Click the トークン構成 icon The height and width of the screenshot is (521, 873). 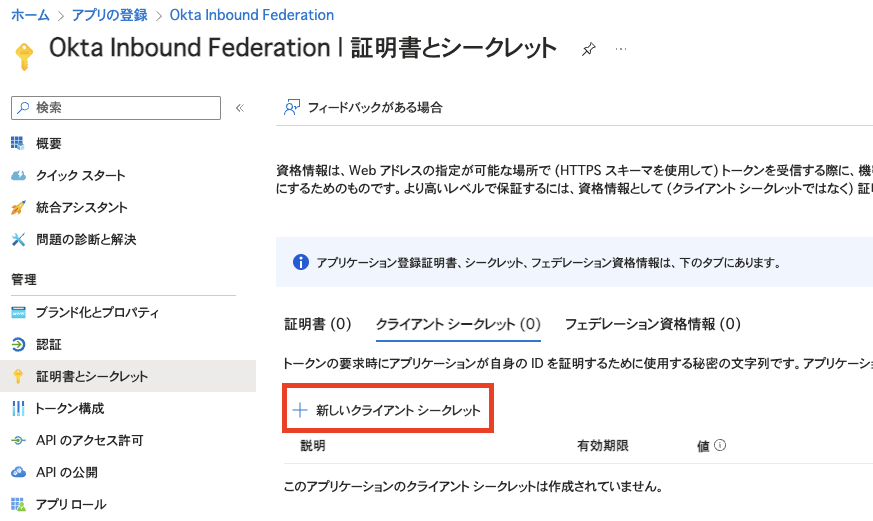pyautogui.click(x=18, y=408)
